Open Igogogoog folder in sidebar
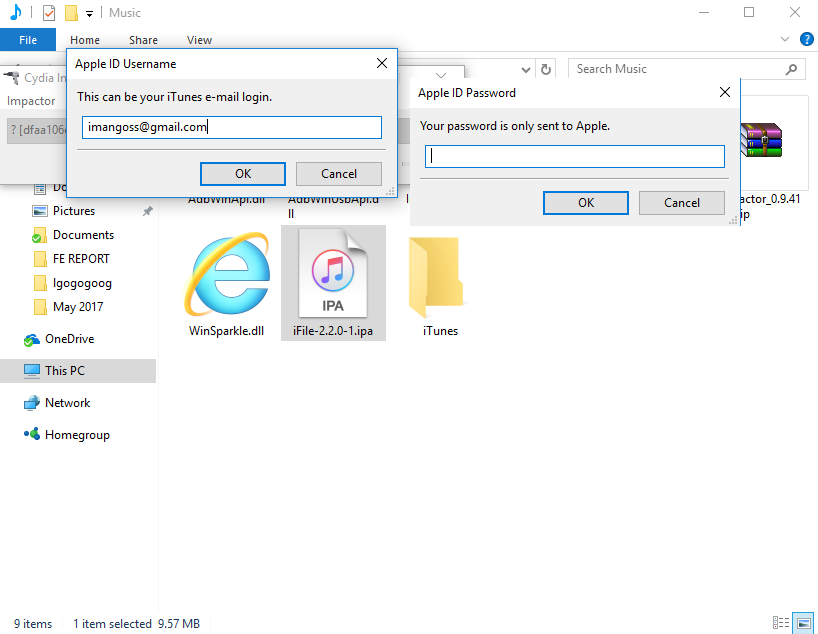The width and height of the screenshot is (818, 634). click(x=82, y=283)
